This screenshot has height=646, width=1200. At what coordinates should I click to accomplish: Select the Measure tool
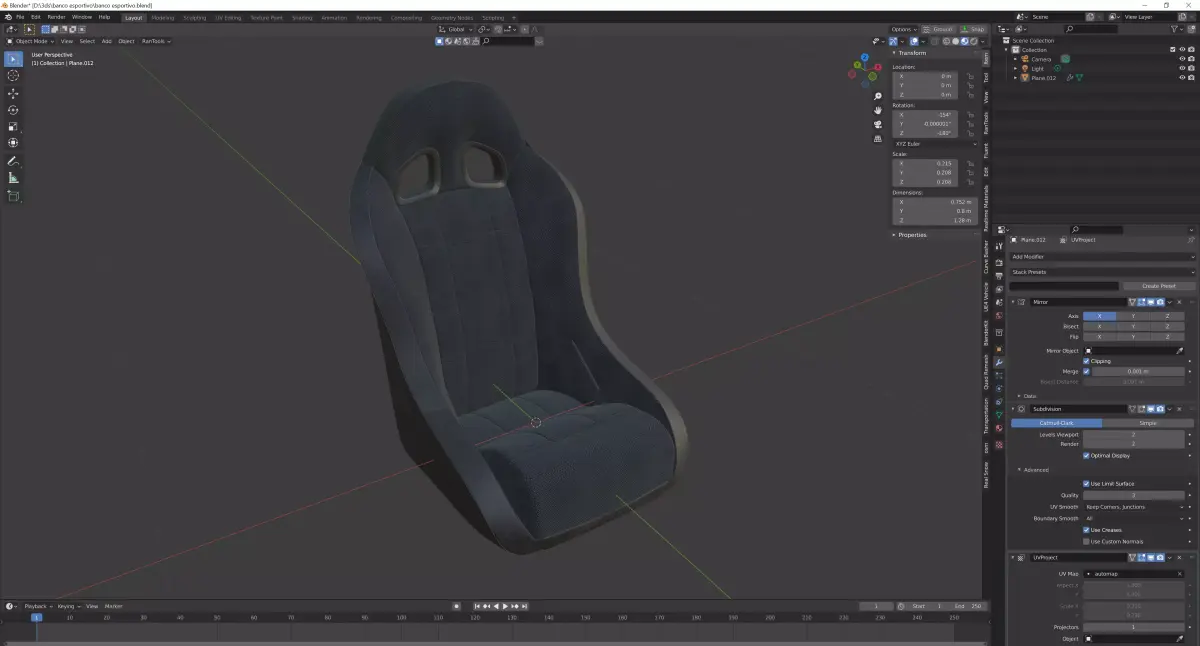coord(13,178)
